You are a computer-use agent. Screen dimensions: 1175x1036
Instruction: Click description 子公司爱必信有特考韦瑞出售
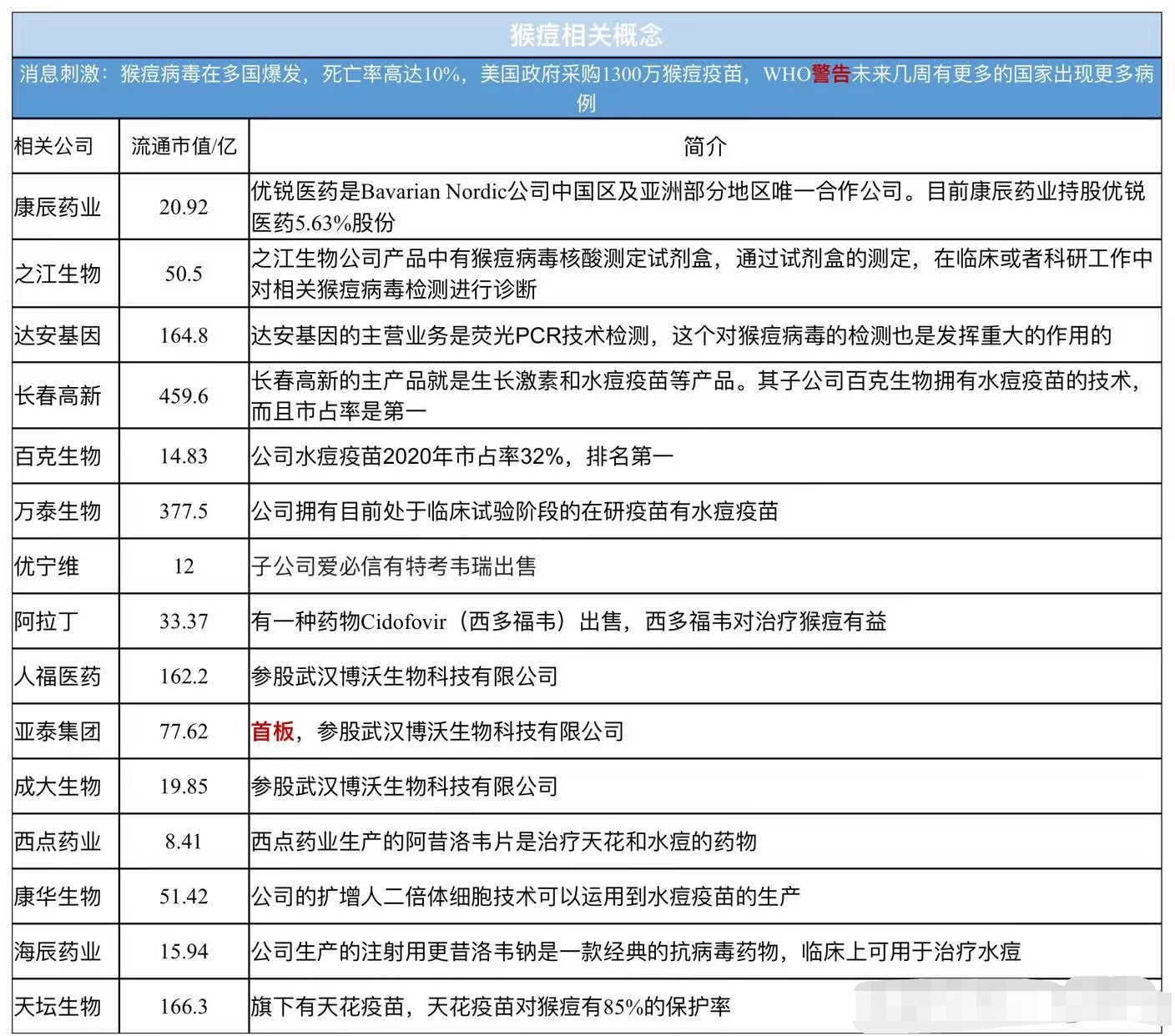[x=394, y=566]
